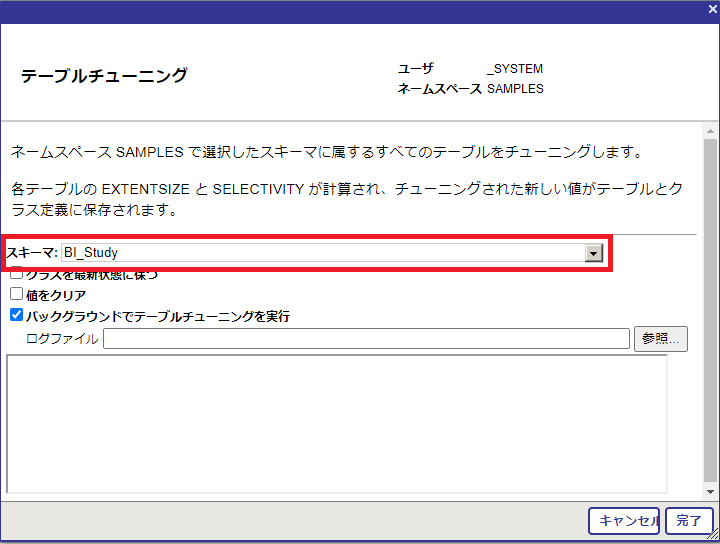The height and width of the screenshot is (544, 720).
Task: Enable the クラスを最新状態に保つ checkbox
Action: [16, 275]
